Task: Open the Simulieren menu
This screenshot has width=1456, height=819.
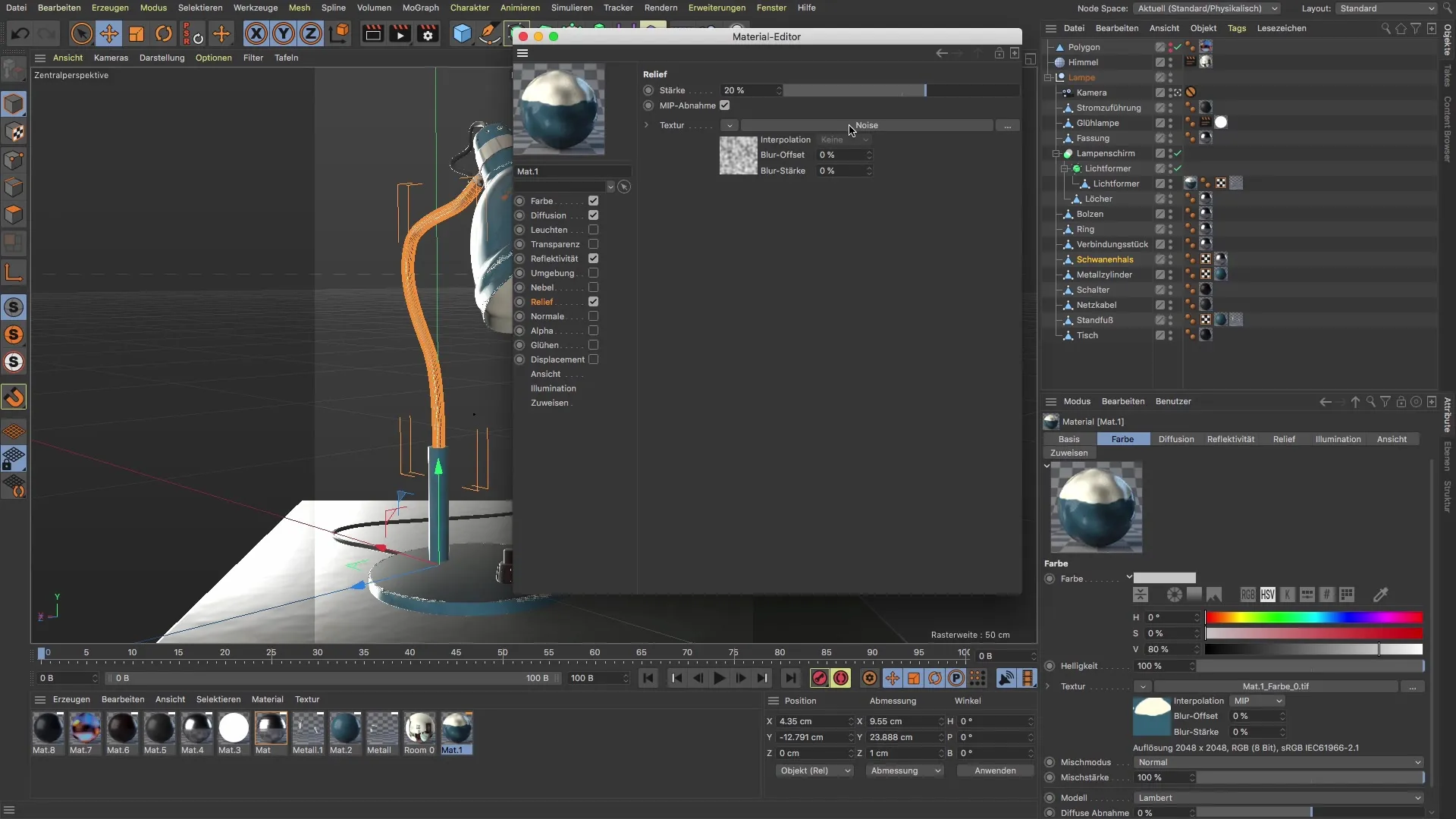Action: tap(572, 8)
